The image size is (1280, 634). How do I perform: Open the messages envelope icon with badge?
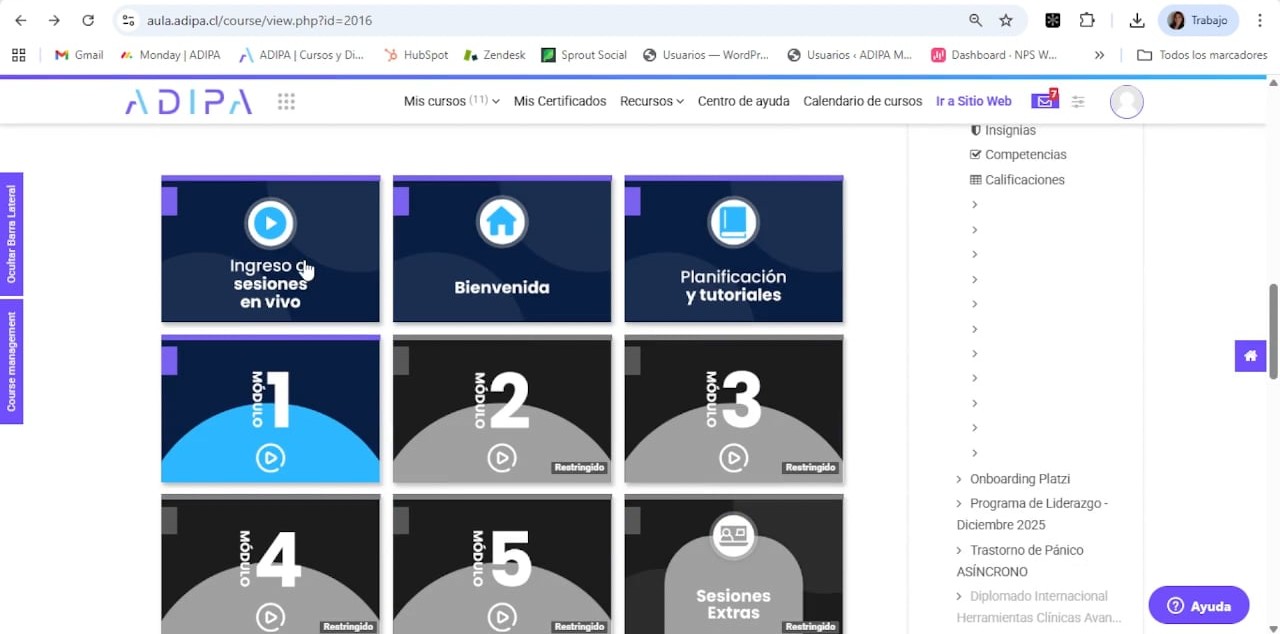click(1044, 100)
